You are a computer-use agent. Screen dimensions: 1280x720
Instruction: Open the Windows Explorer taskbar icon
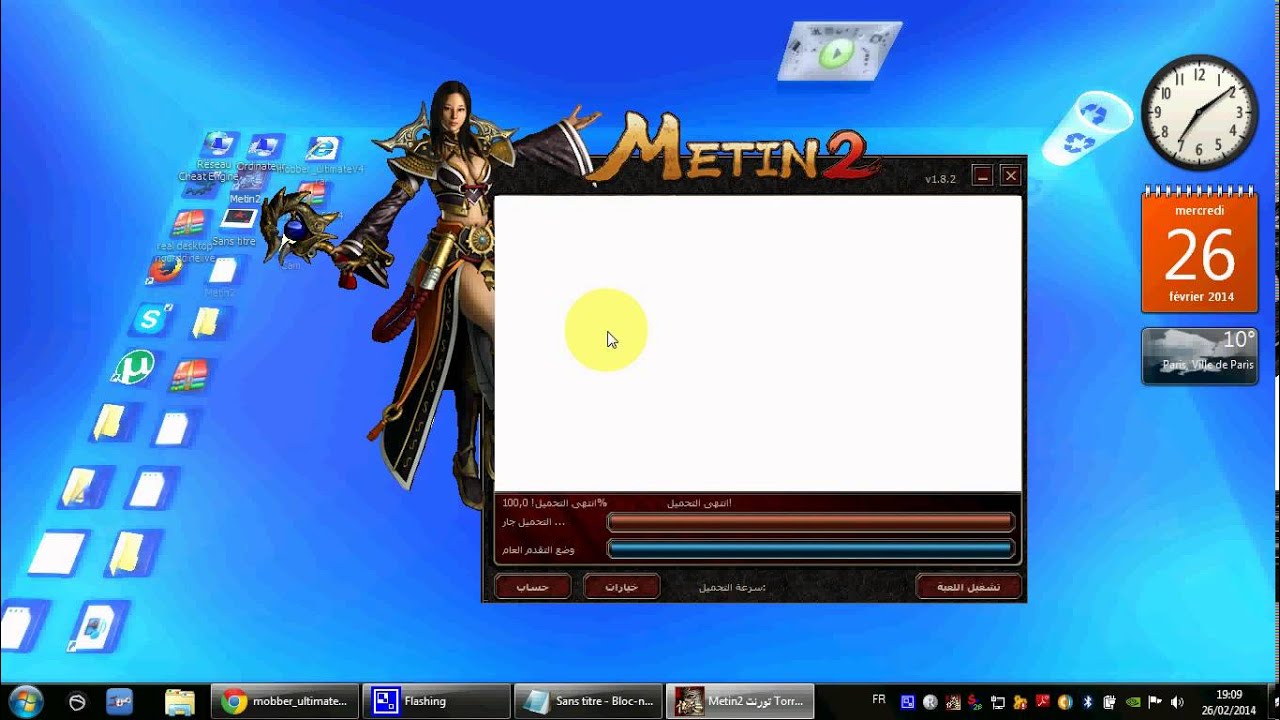pos(179,702)
